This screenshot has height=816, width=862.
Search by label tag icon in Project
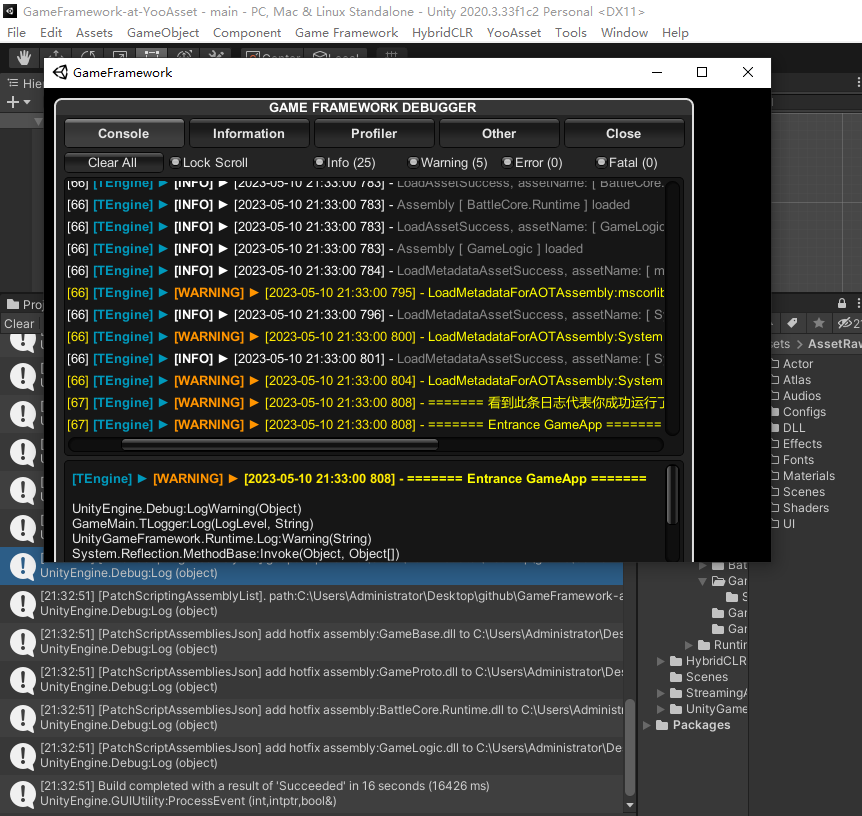792,323
